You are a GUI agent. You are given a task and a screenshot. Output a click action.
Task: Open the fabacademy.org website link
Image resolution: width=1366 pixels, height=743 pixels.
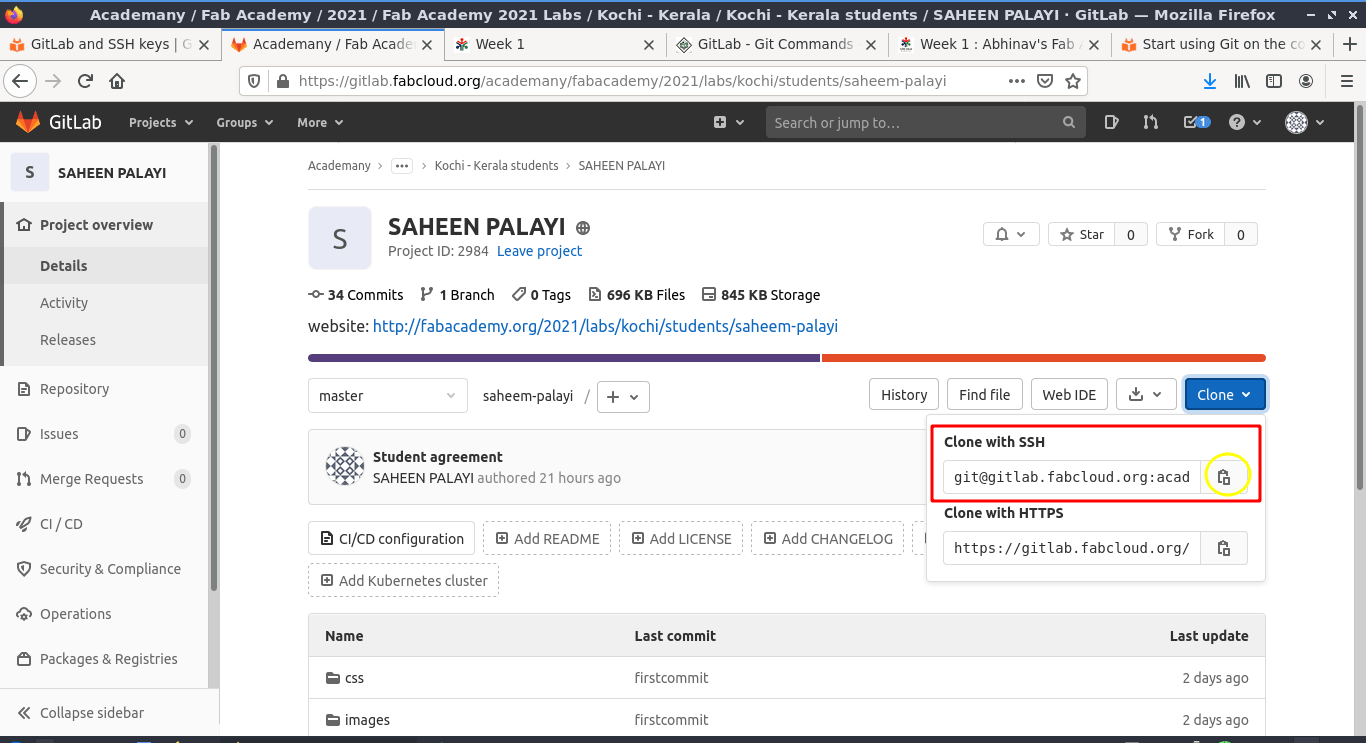605,326
